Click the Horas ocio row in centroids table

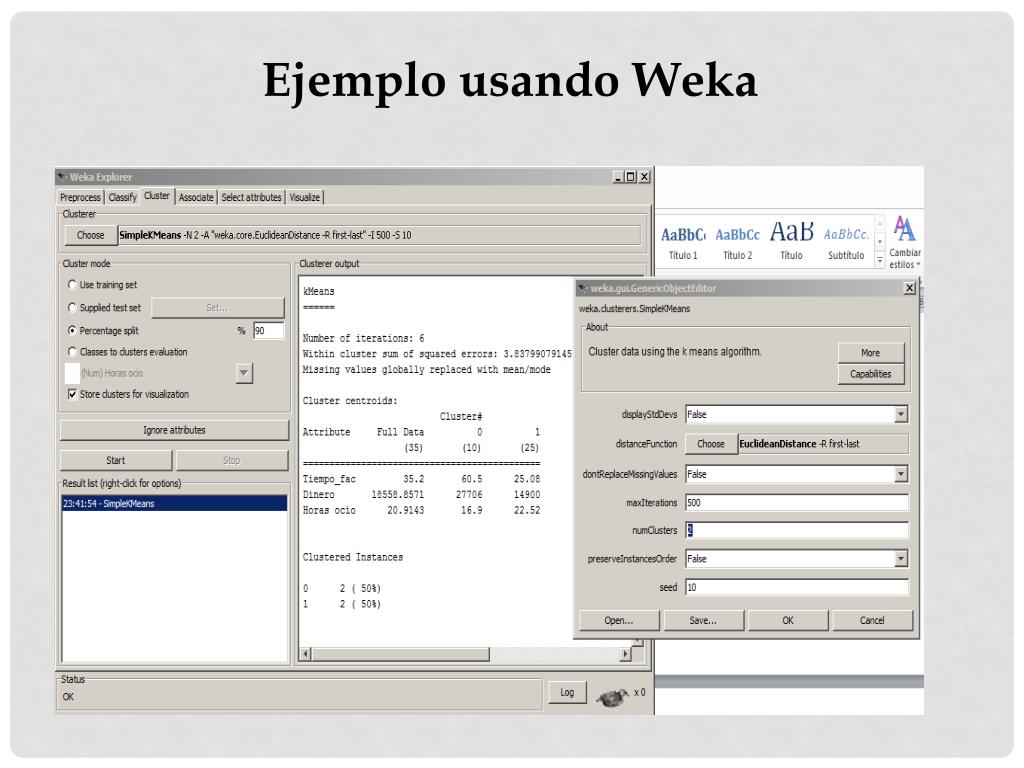tap(421, 511)
